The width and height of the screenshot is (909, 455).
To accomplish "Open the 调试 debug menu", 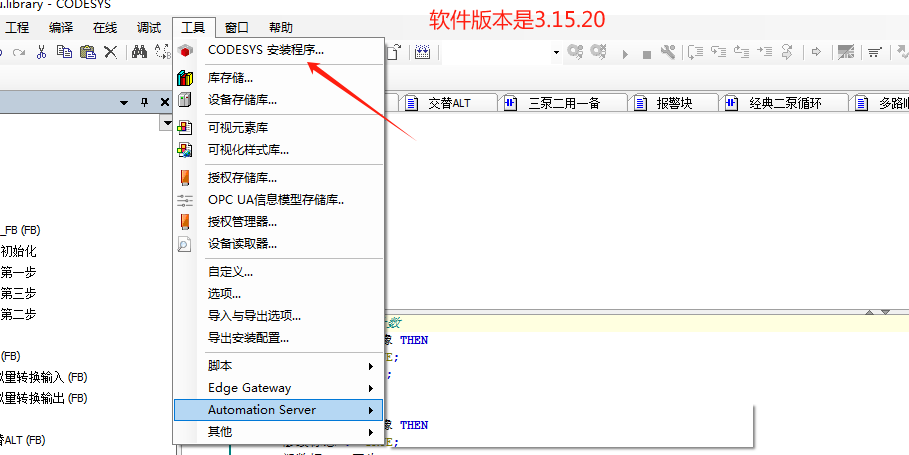I will (x=149, y=27).
